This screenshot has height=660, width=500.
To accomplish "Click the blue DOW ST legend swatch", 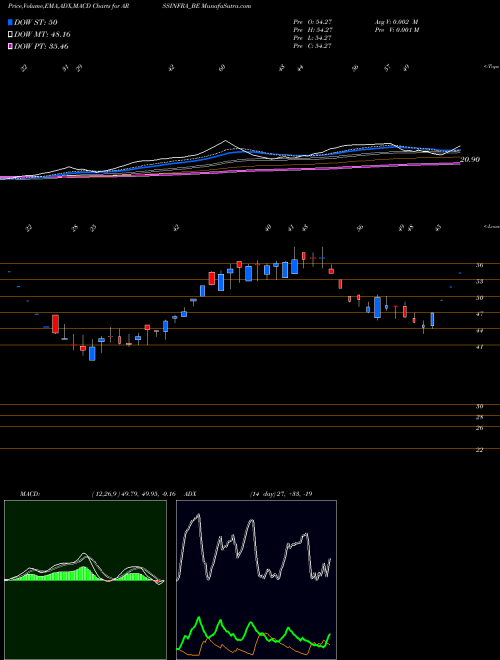I will point(10,22).
